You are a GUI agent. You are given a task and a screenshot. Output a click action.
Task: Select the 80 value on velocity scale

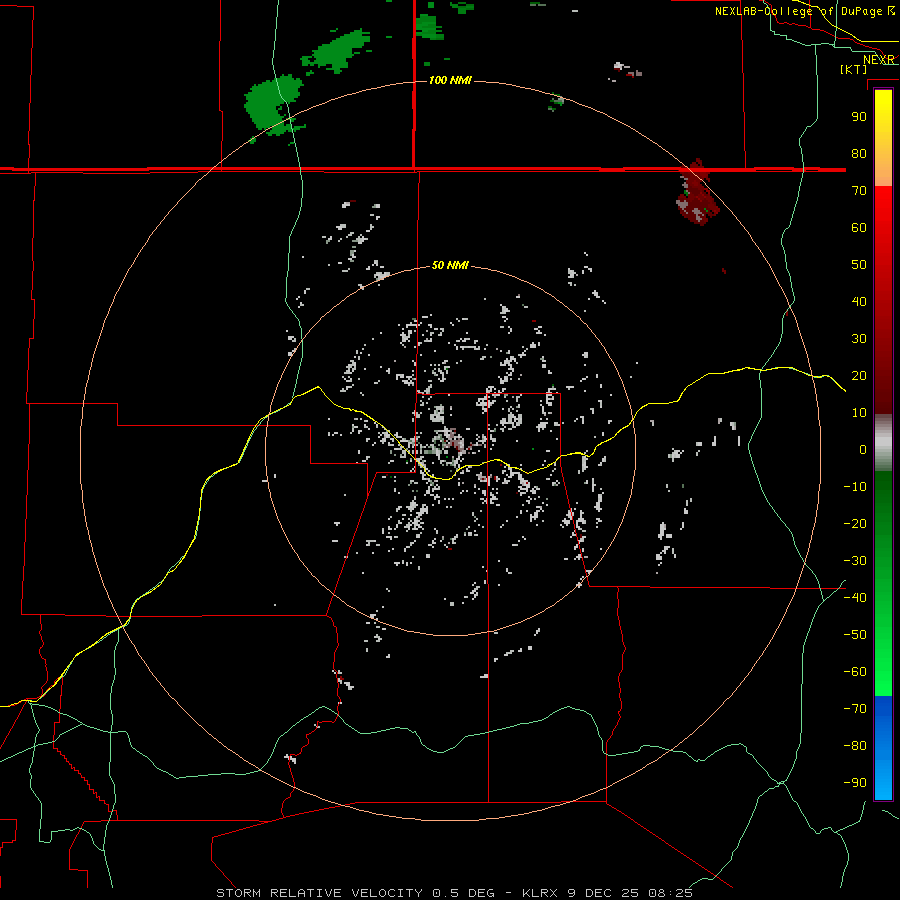[859, 153]
